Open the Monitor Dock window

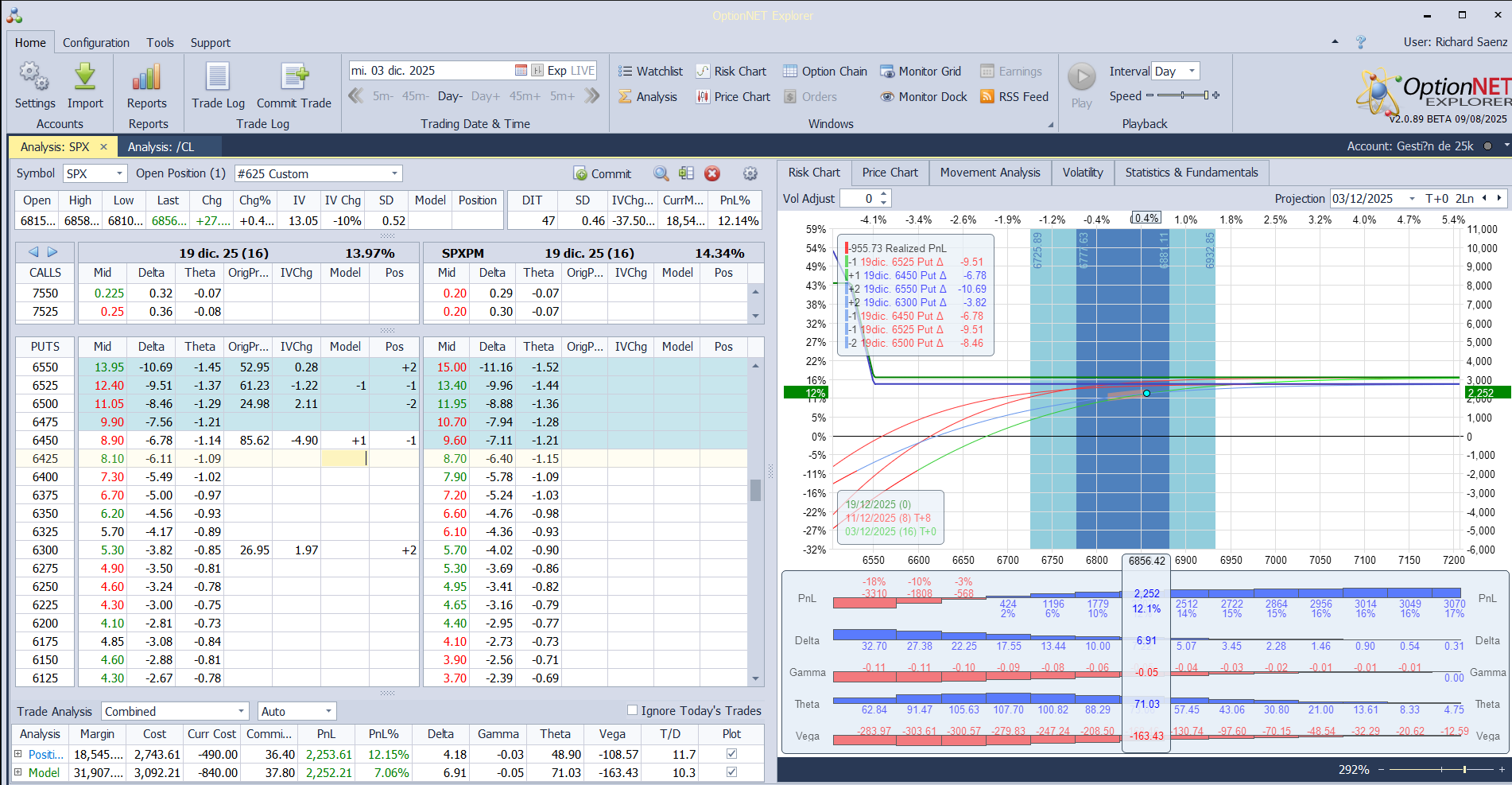click(x=924, y=97)
